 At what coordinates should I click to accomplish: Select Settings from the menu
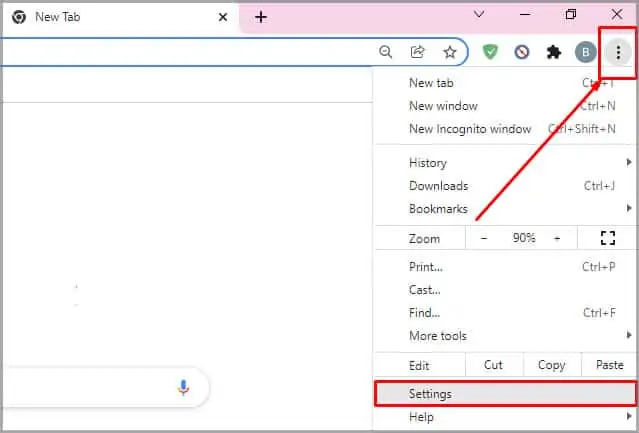pyautogui.click(x=505, y=394)
